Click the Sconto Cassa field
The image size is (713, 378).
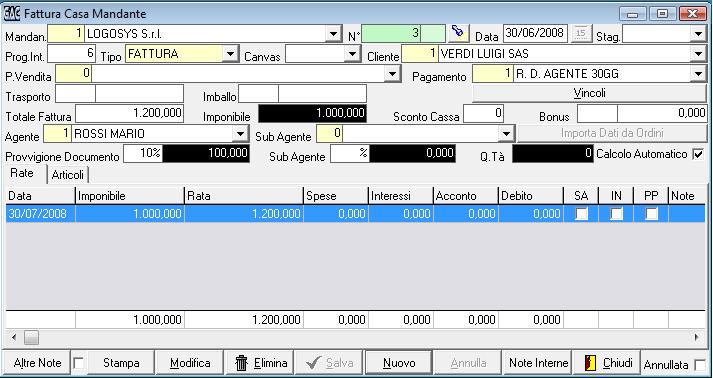pos(483,113)
